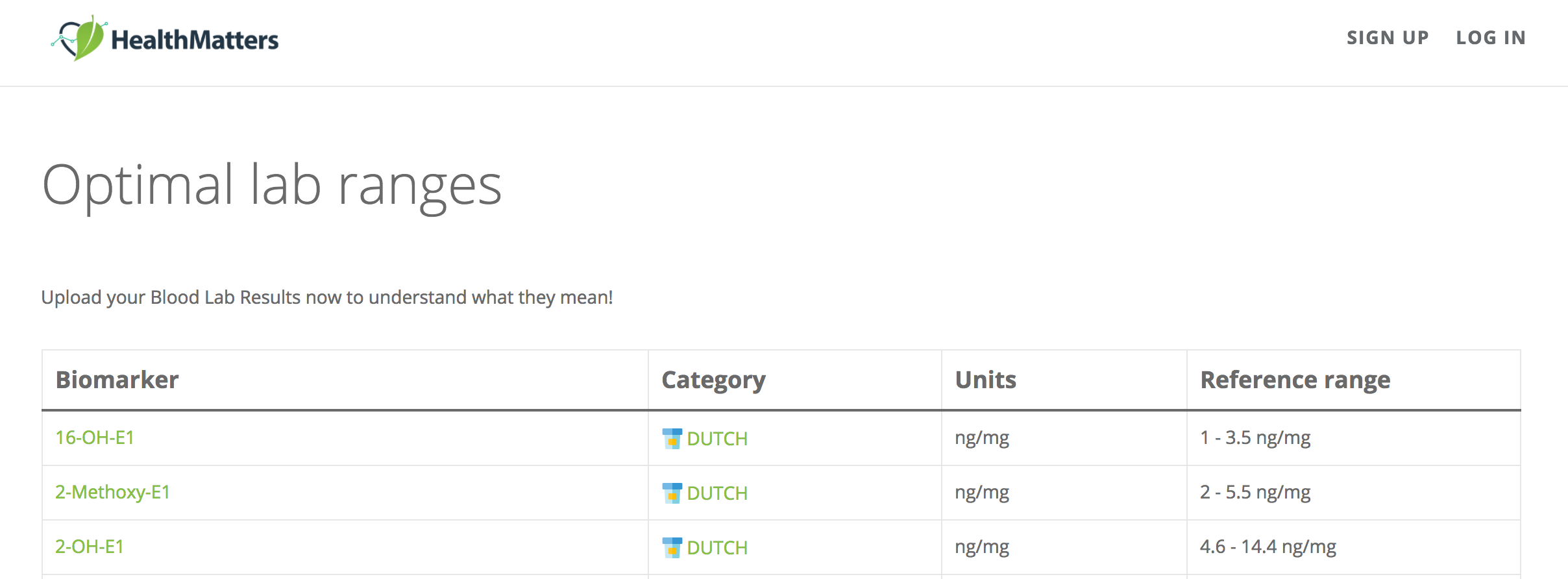Image resolution: width=1568 pixels, height=579 pixels.
Task: Click the Category column header
Action: click(713, 380)
